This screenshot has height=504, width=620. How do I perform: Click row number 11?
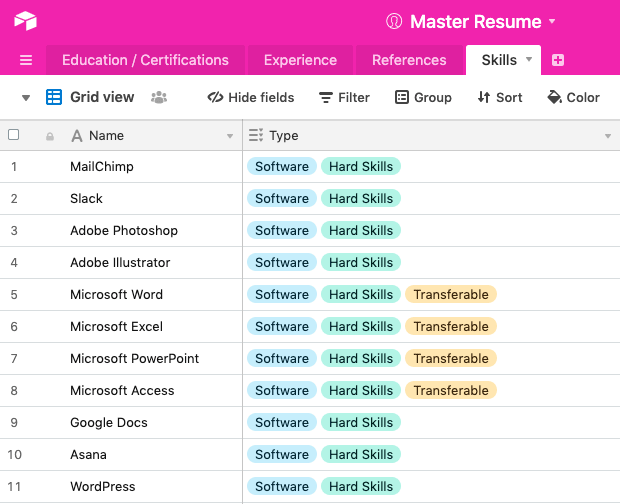pyautogui.click(x=14, y=487)
